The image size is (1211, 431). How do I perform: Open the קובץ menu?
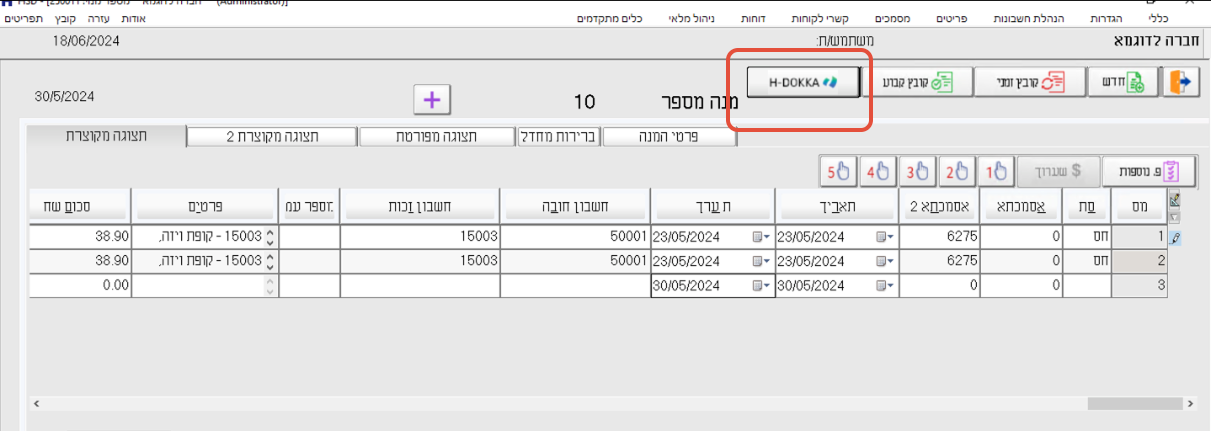tap(65, 19)
